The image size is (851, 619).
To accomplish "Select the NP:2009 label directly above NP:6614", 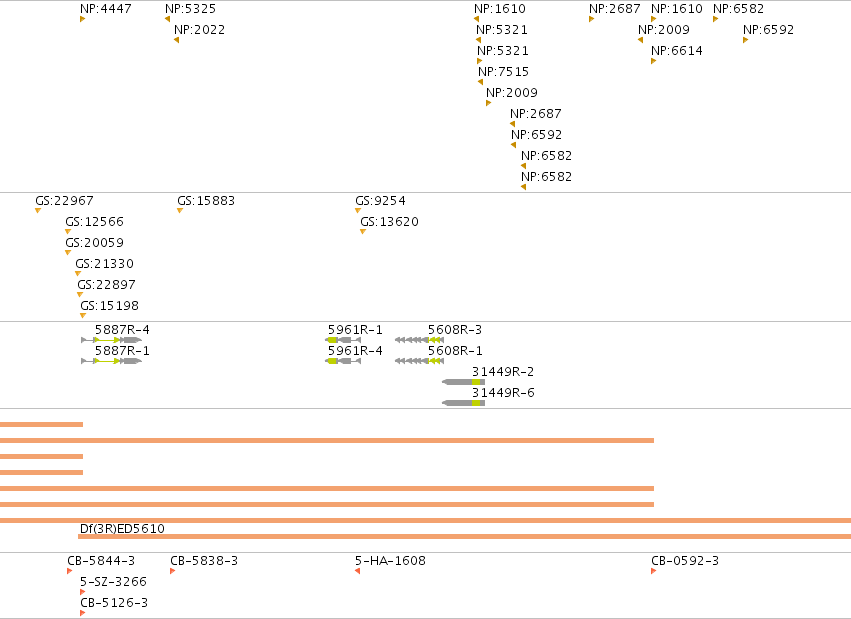I will [664, 30].
